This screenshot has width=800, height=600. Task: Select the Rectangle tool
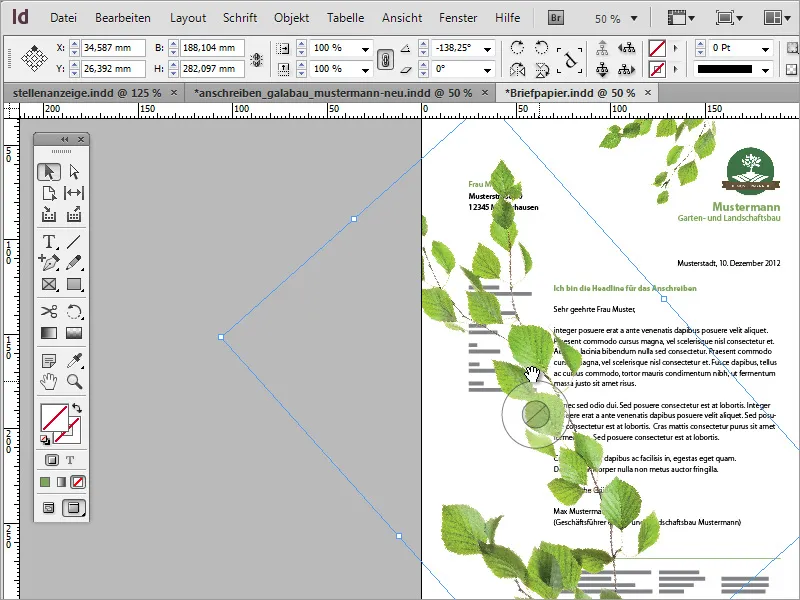[x=74, y=284]
